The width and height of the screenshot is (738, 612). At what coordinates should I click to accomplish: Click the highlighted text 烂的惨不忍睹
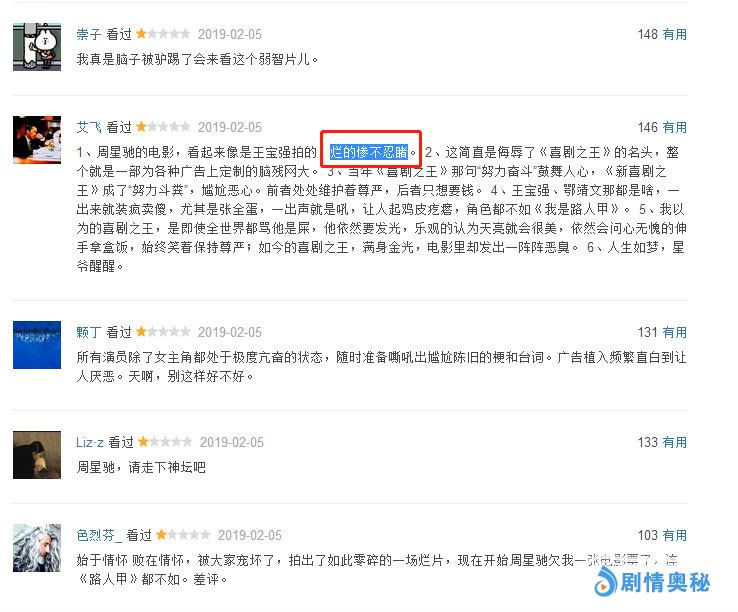tap(369, 152)
